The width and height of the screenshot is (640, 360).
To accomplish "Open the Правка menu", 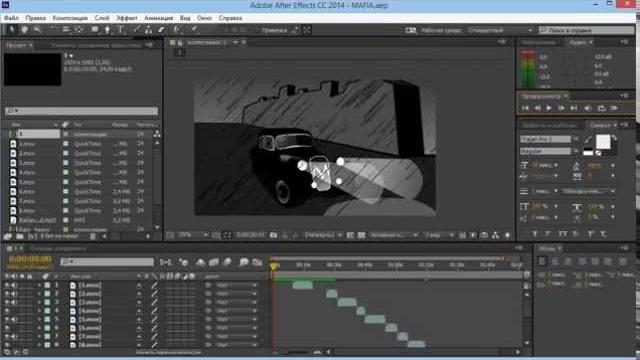I will (36, 18).
